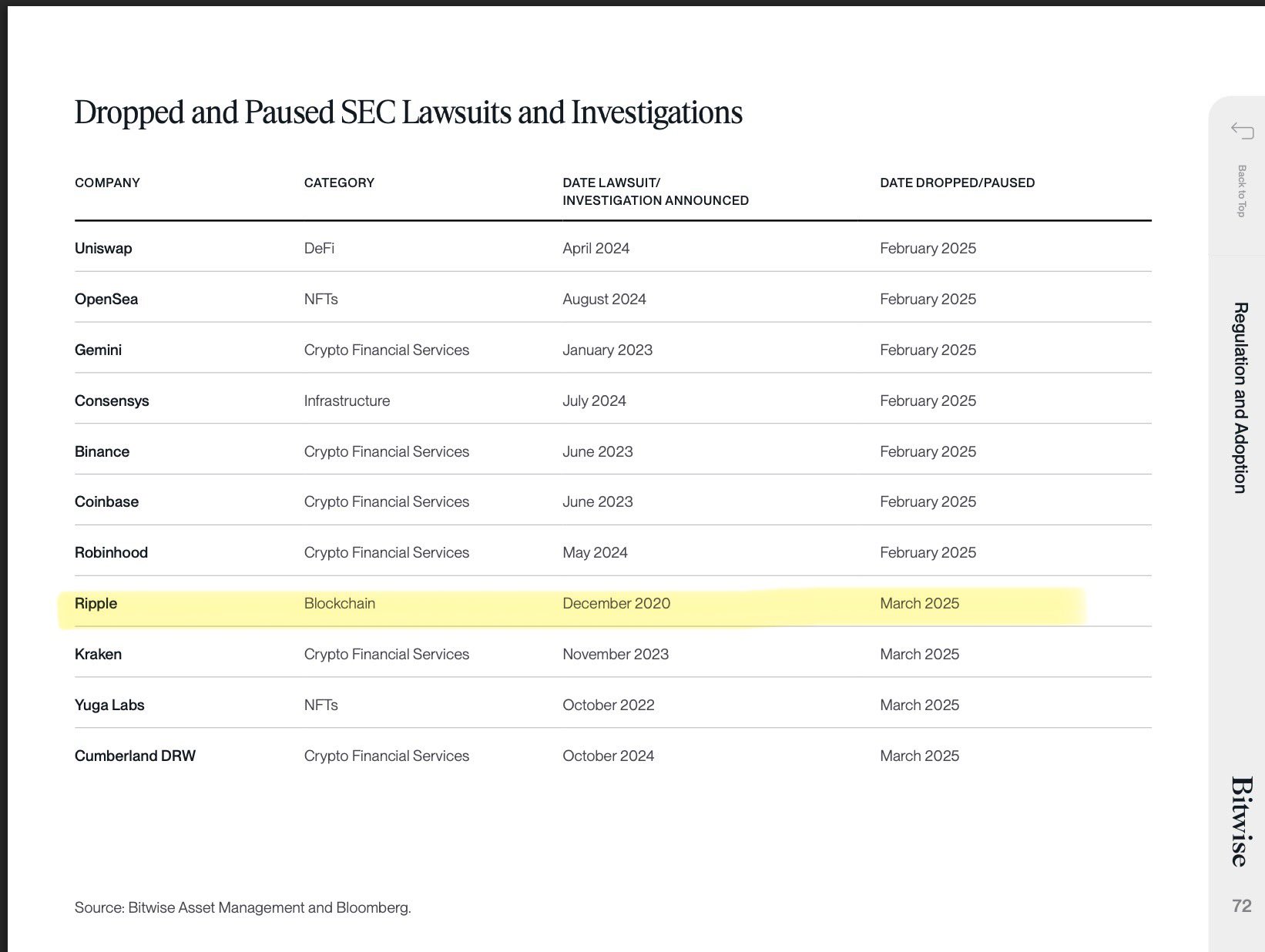Click the Bitwise logo

[x=1241, y=821]
